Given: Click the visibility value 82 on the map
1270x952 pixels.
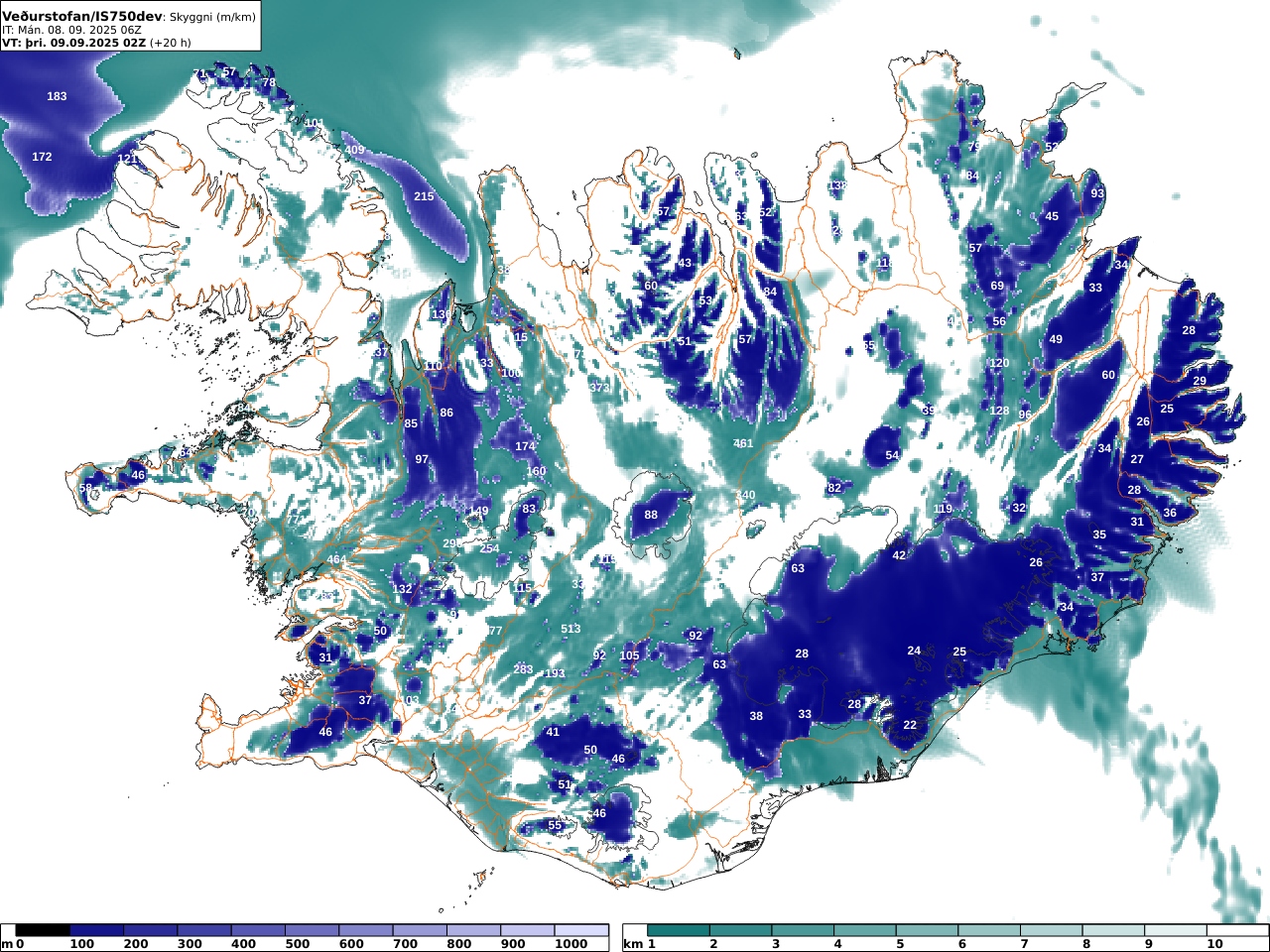Looking at the screenshot, I should (834, 488).
